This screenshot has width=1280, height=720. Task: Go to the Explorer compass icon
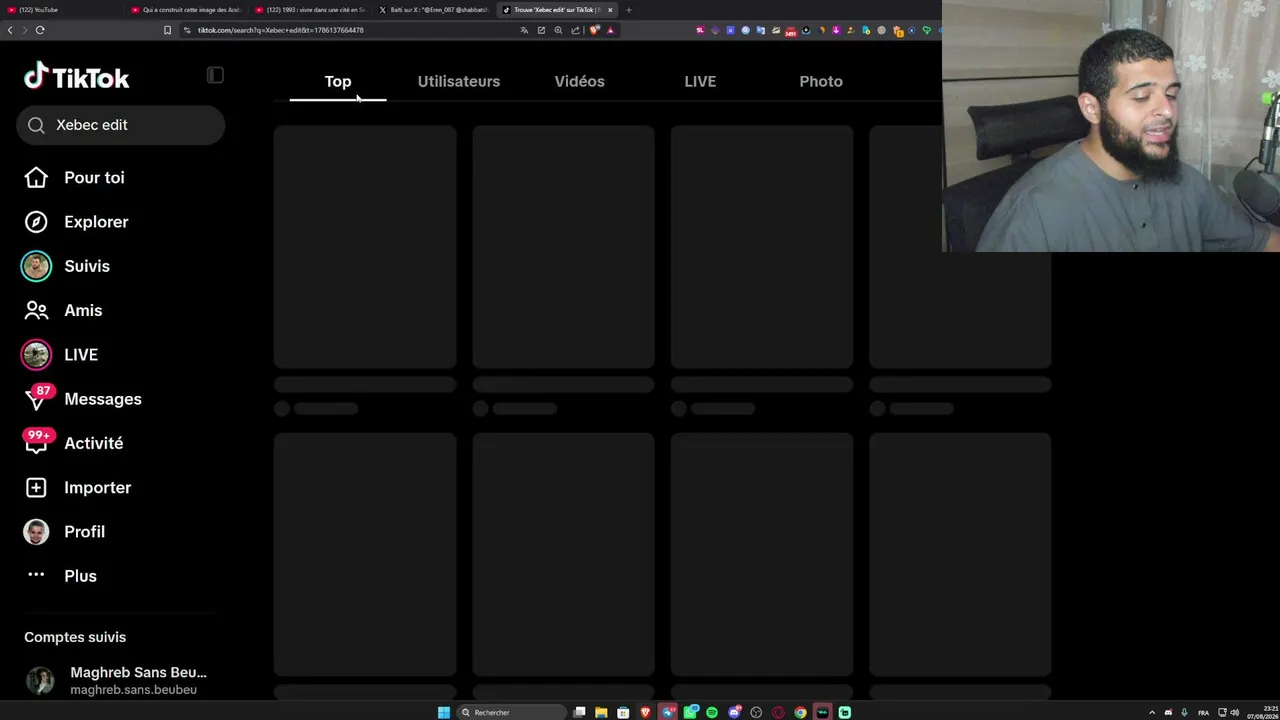(36, 222)
